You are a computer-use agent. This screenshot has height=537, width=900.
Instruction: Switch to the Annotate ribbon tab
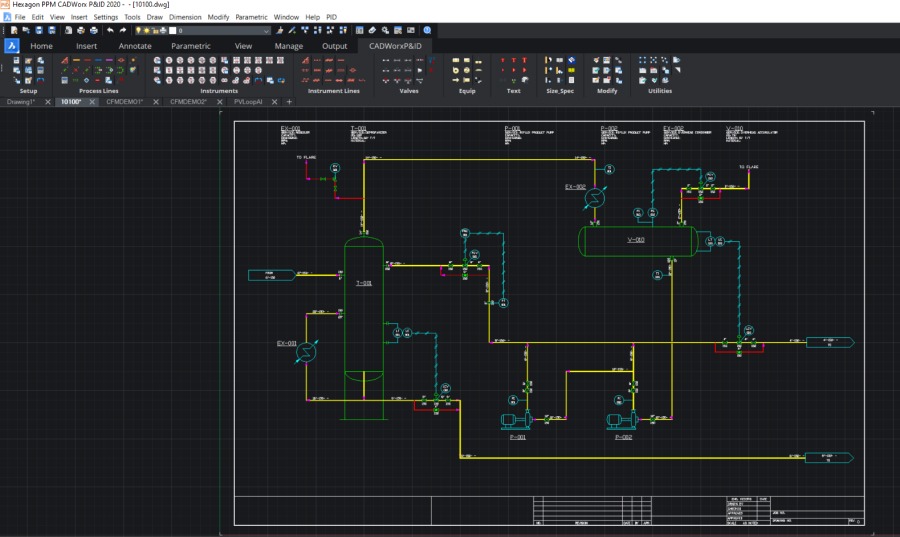[135, 46]
